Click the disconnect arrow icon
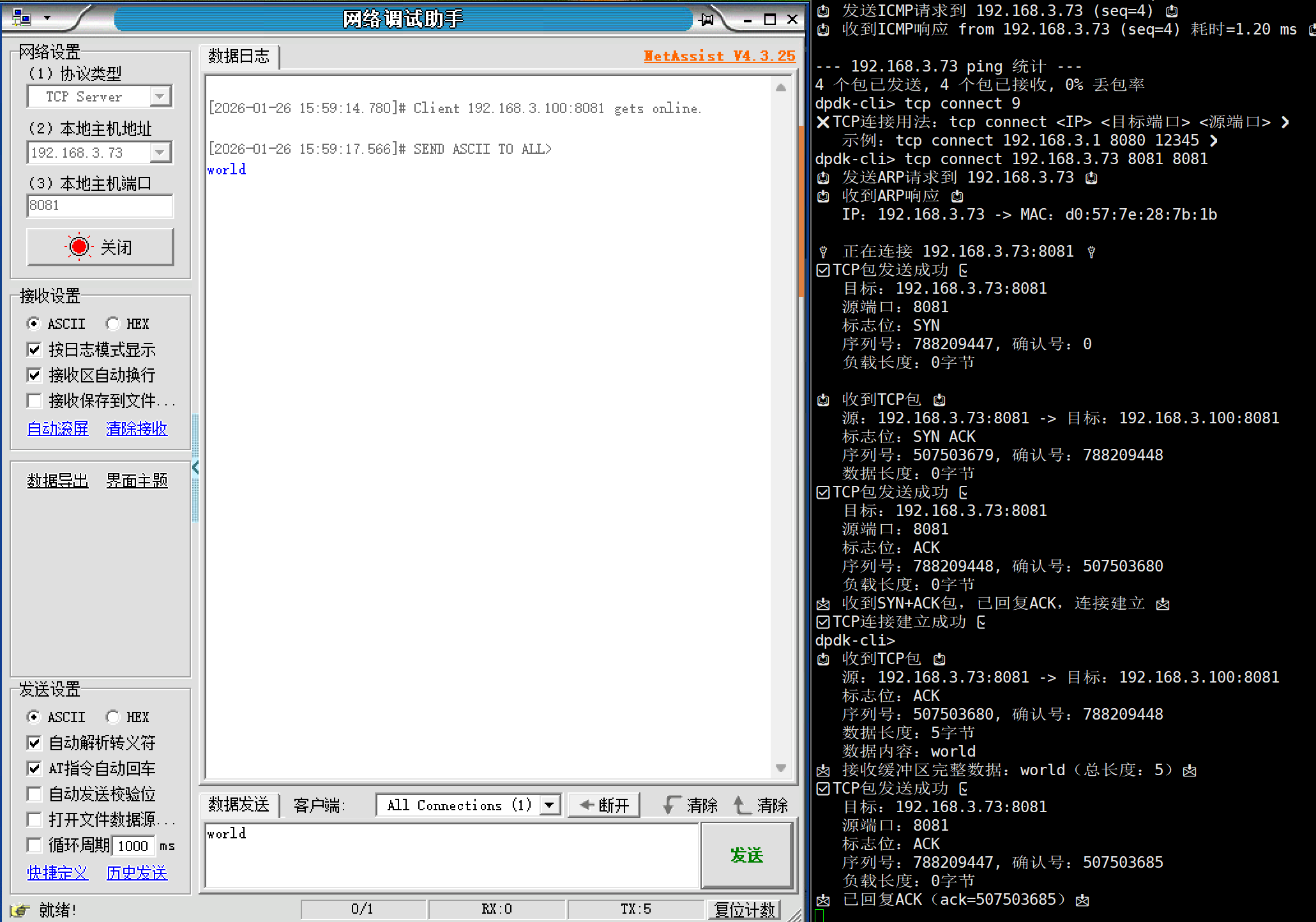The width and height of the screenshot is (1316, 922). 587,805
